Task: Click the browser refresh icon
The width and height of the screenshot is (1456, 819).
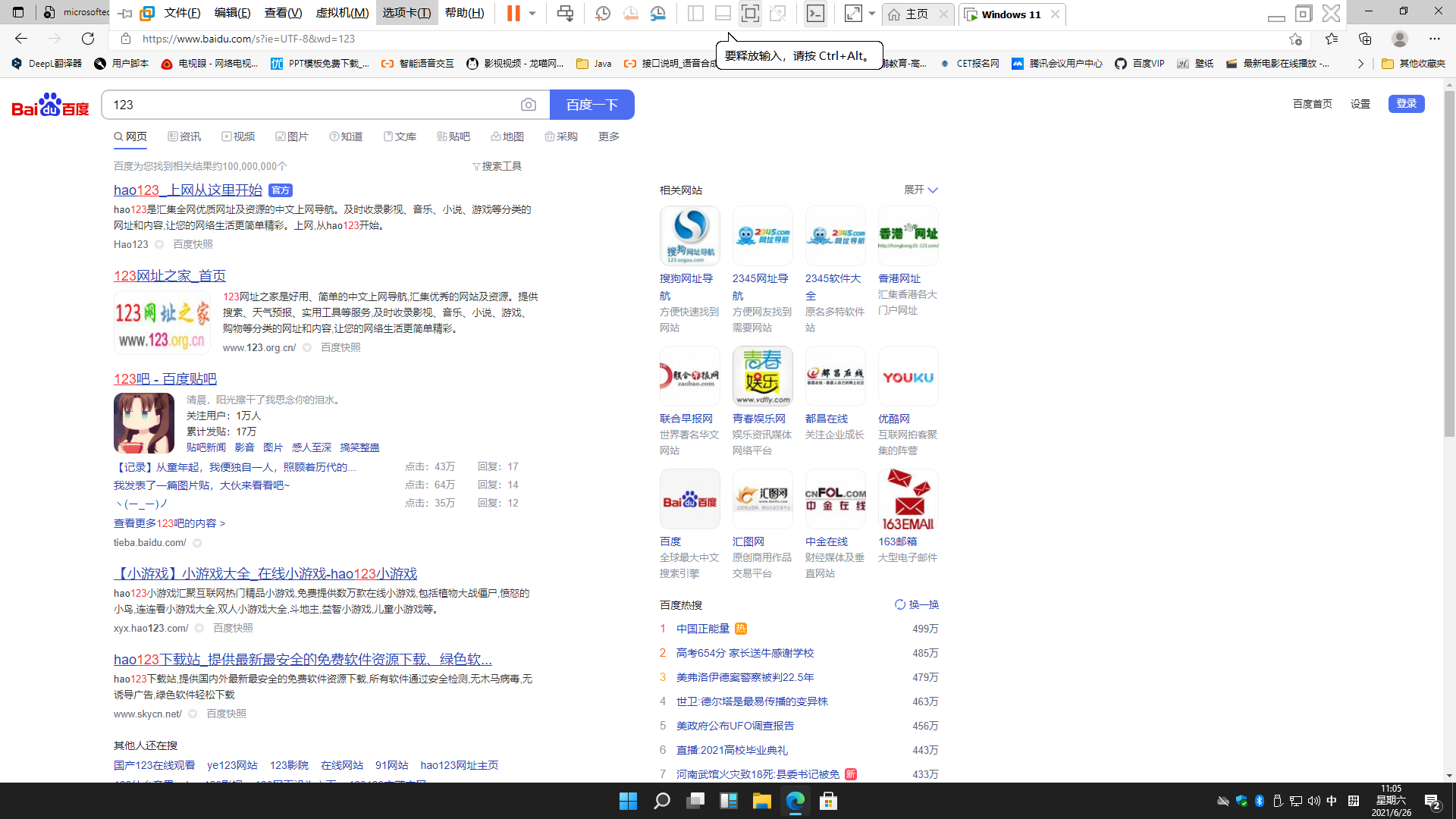Action: coord(88,39)
